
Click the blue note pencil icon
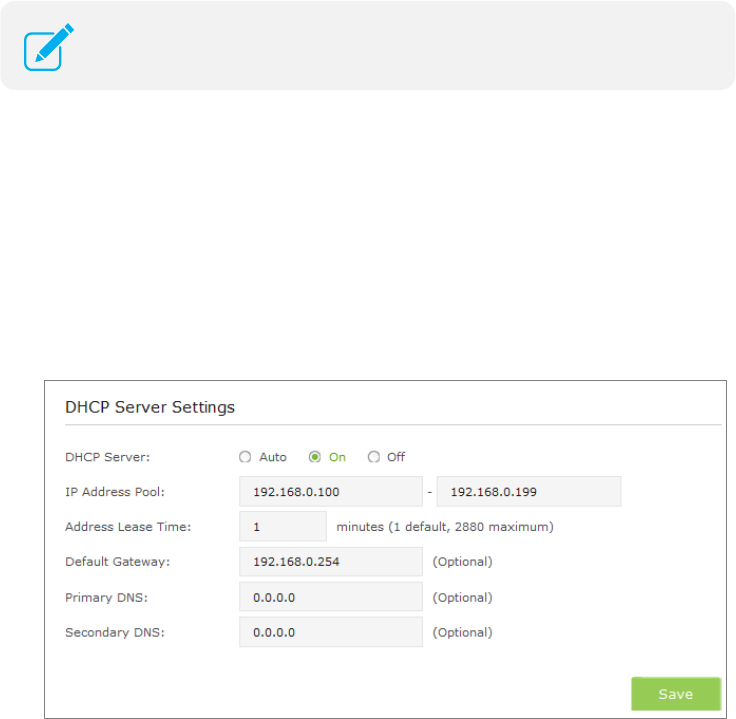tap(49, 47)
